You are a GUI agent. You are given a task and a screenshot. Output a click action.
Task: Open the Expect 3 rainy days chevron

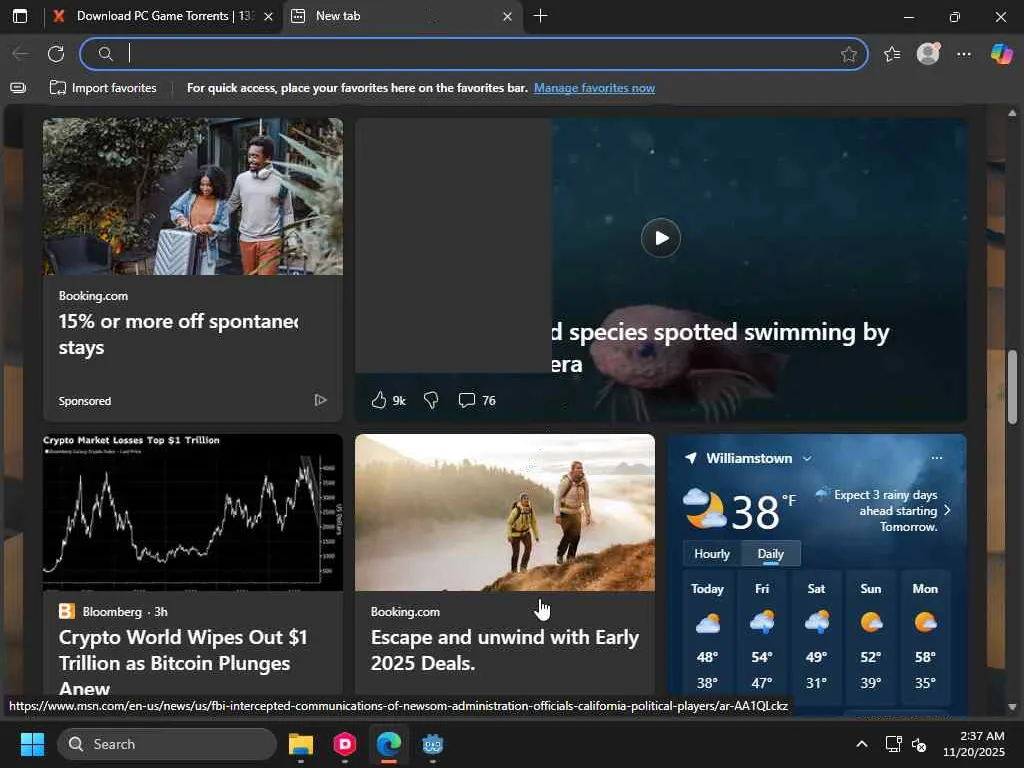tap(948, 510)
